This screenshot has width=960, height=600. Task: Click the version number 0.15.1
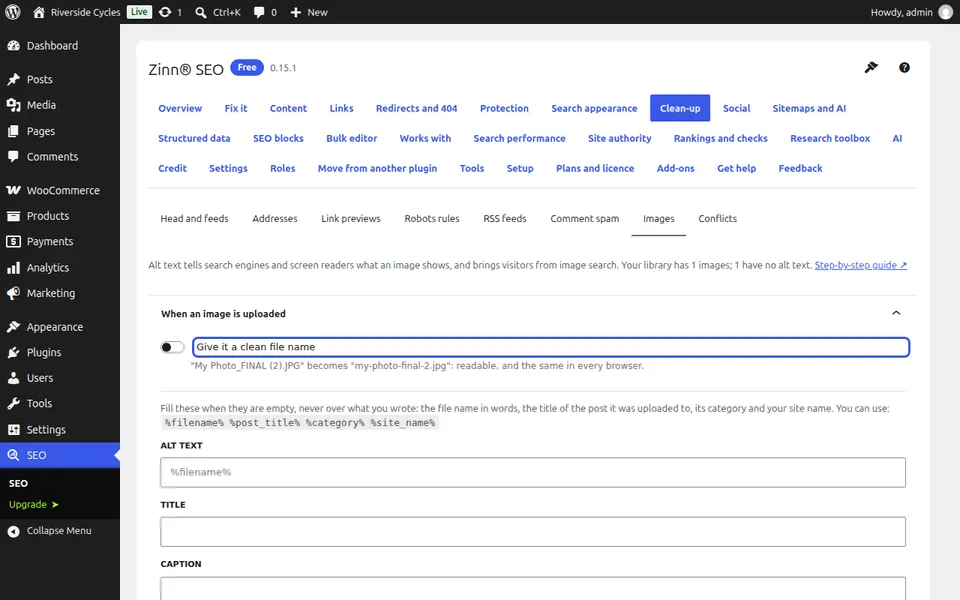[x=283, y=68]
